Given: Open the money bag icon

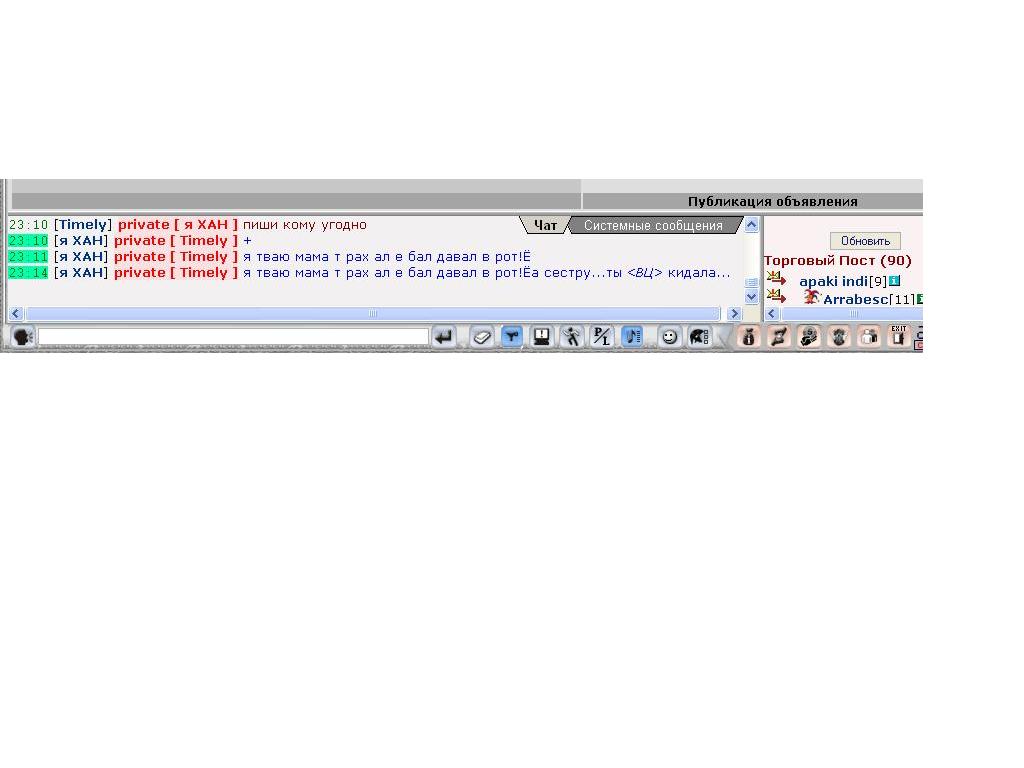Looking at the screenshot, I should (749, 337).
